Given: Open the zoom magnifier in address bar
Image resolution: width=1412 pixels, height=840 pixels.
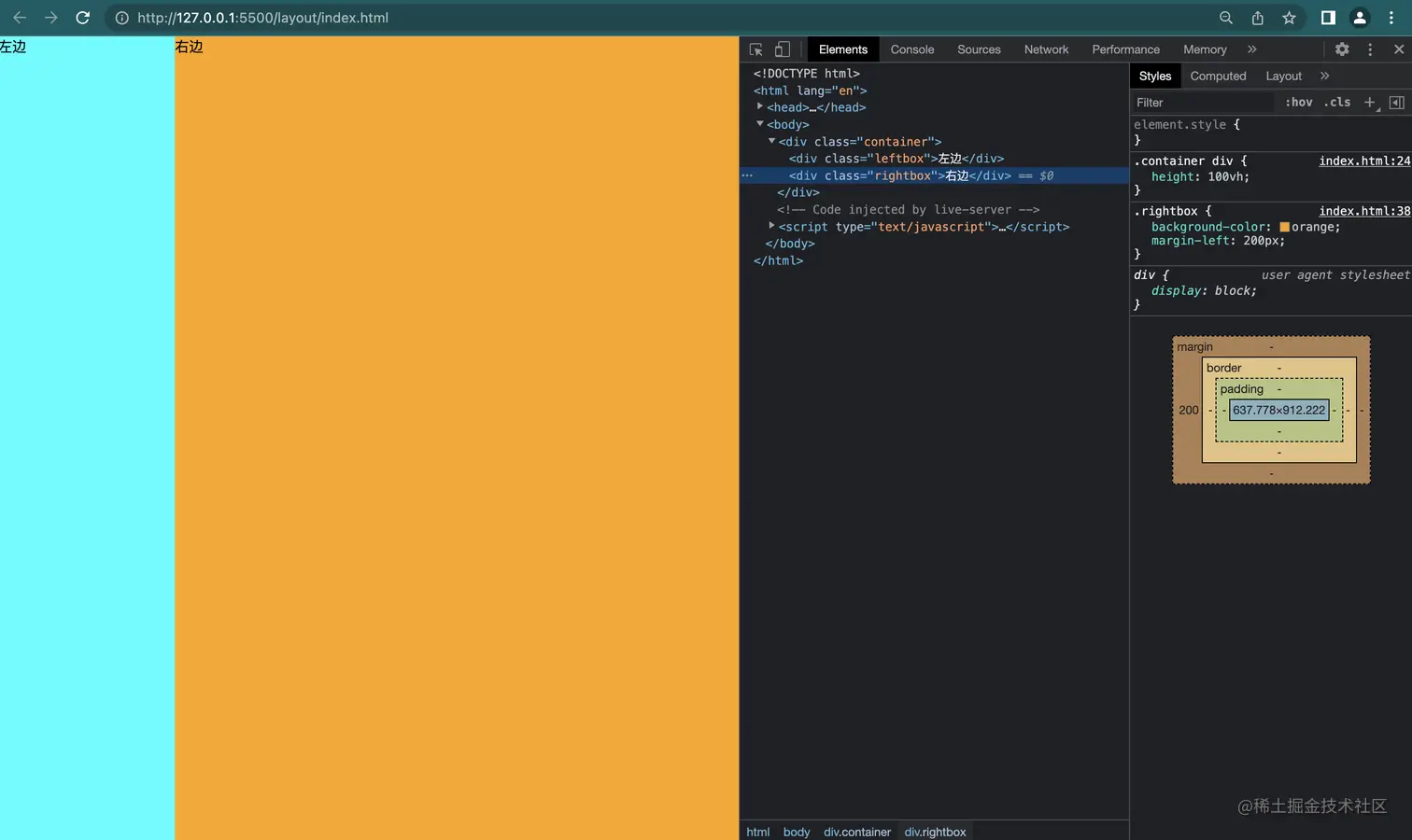Looking at the screenshot, I should [x=1226, y=18].
